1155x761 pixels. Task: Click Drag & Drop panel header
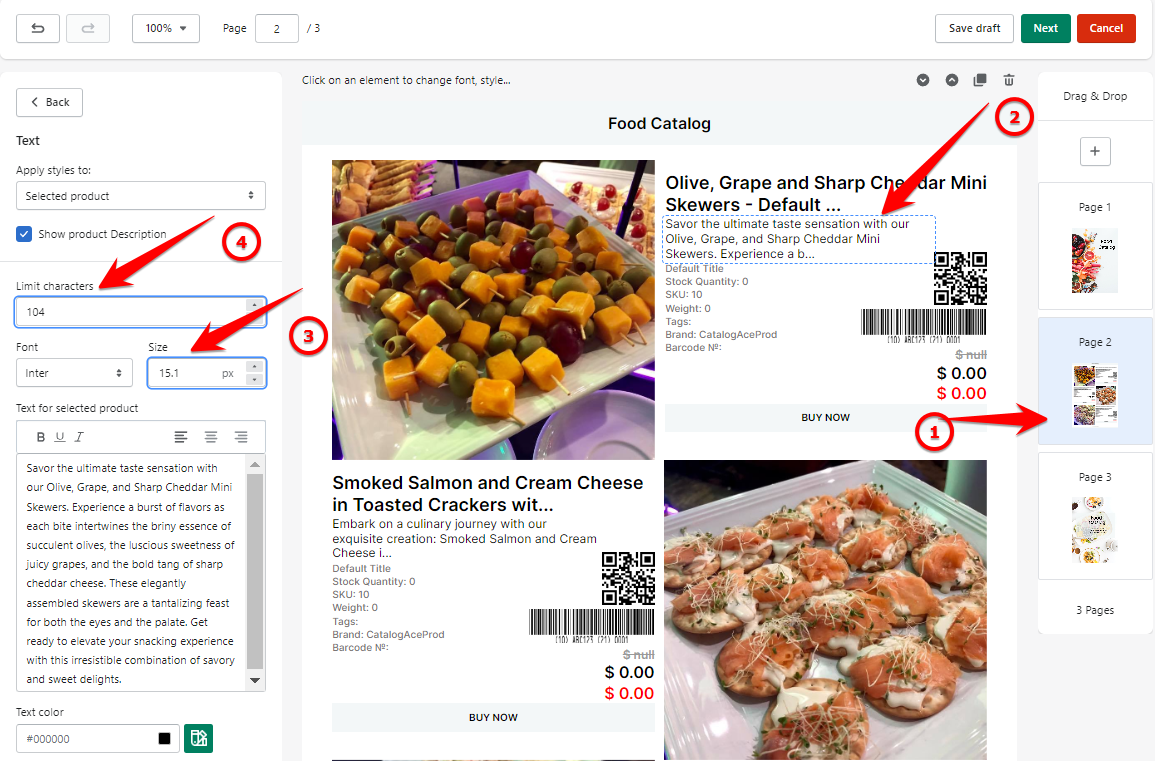(x=1095, y=96)
